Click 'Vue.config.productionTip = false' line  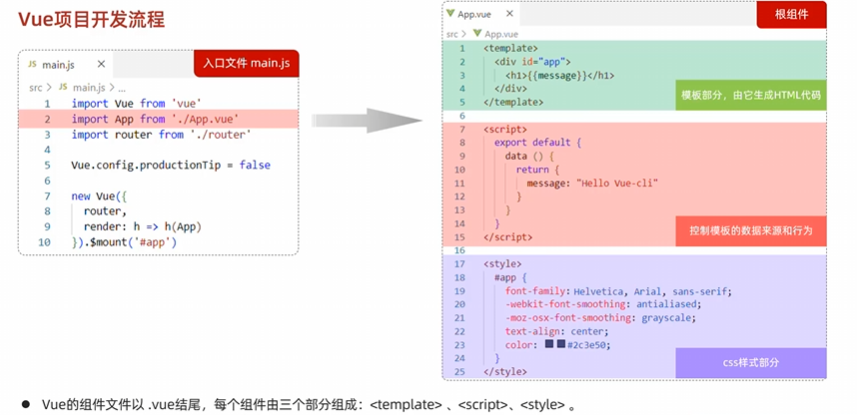point(171,165)
